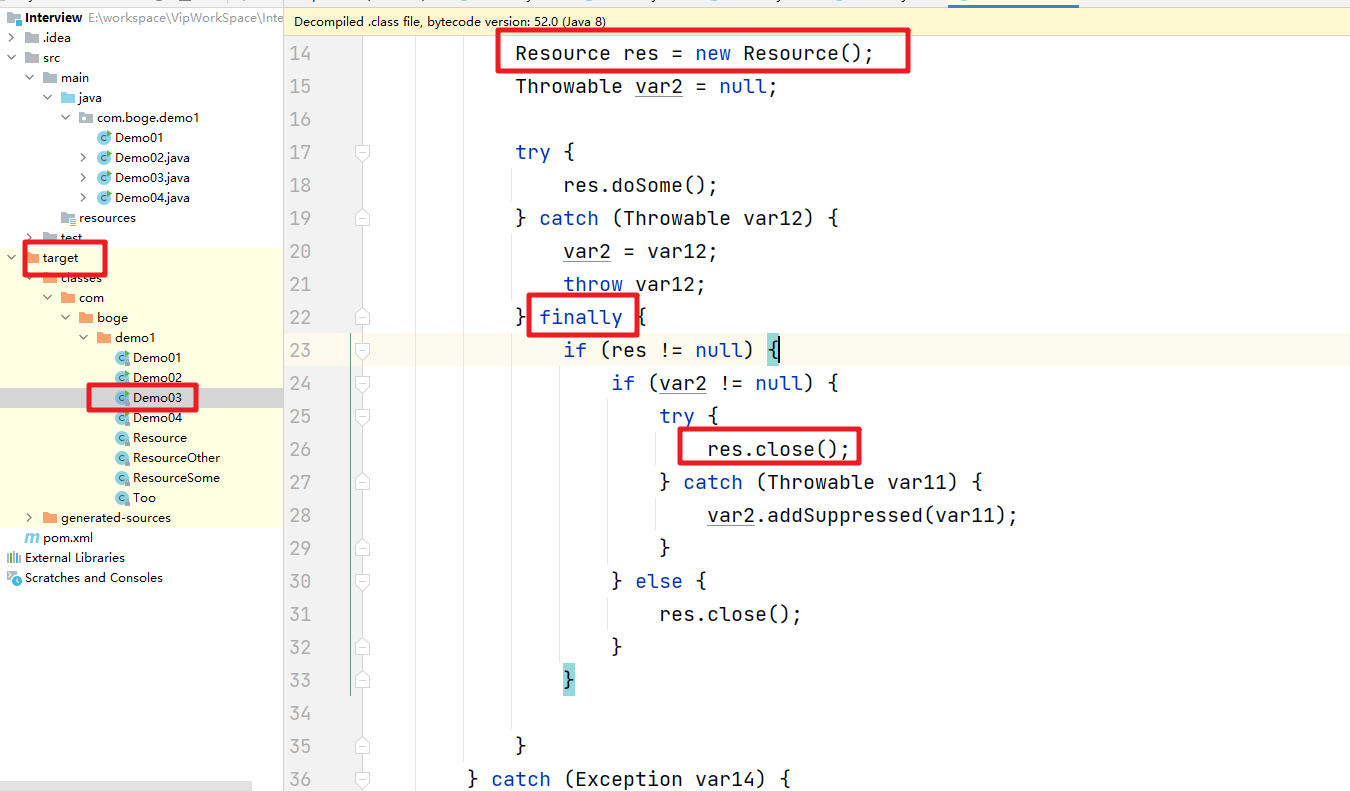This screenshot has width=1350, height=792.
Task: Click the External Libraries icon
Action: 14,558
